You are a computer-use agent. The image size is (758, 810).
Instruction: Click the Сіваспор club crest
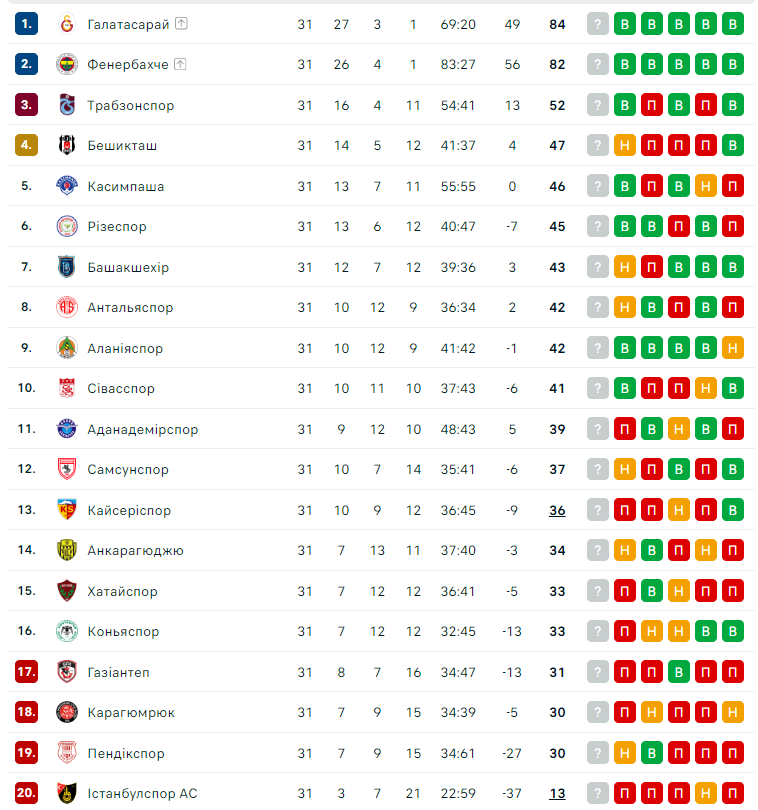tap(67, 388)
